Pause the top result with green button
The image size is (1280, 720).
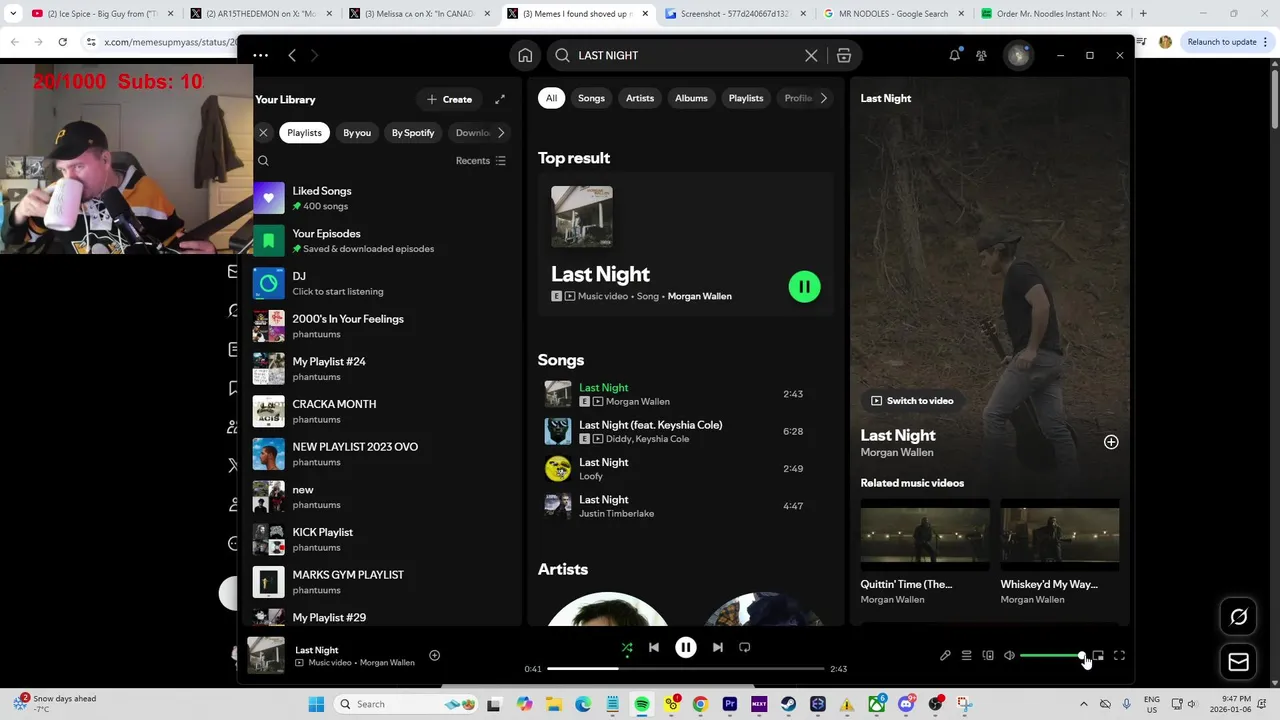point(804,287)
